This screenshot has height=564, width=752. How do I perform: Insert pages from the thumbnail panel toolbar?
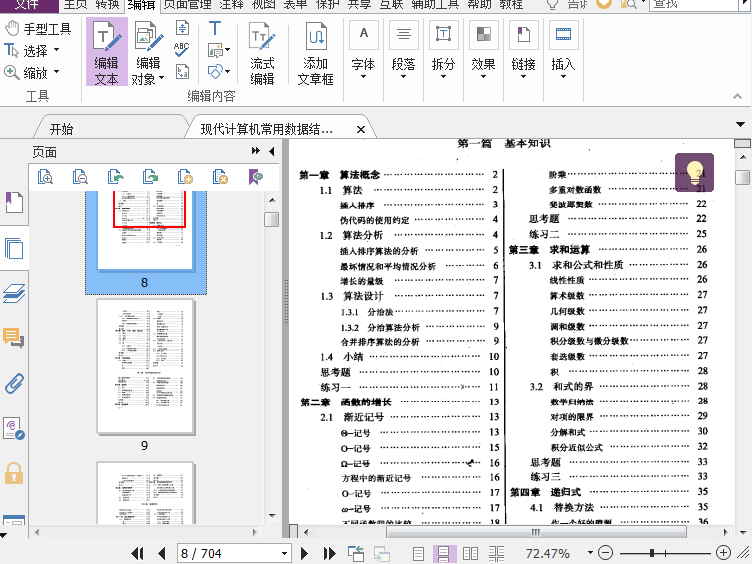click(x=185, y=177)
